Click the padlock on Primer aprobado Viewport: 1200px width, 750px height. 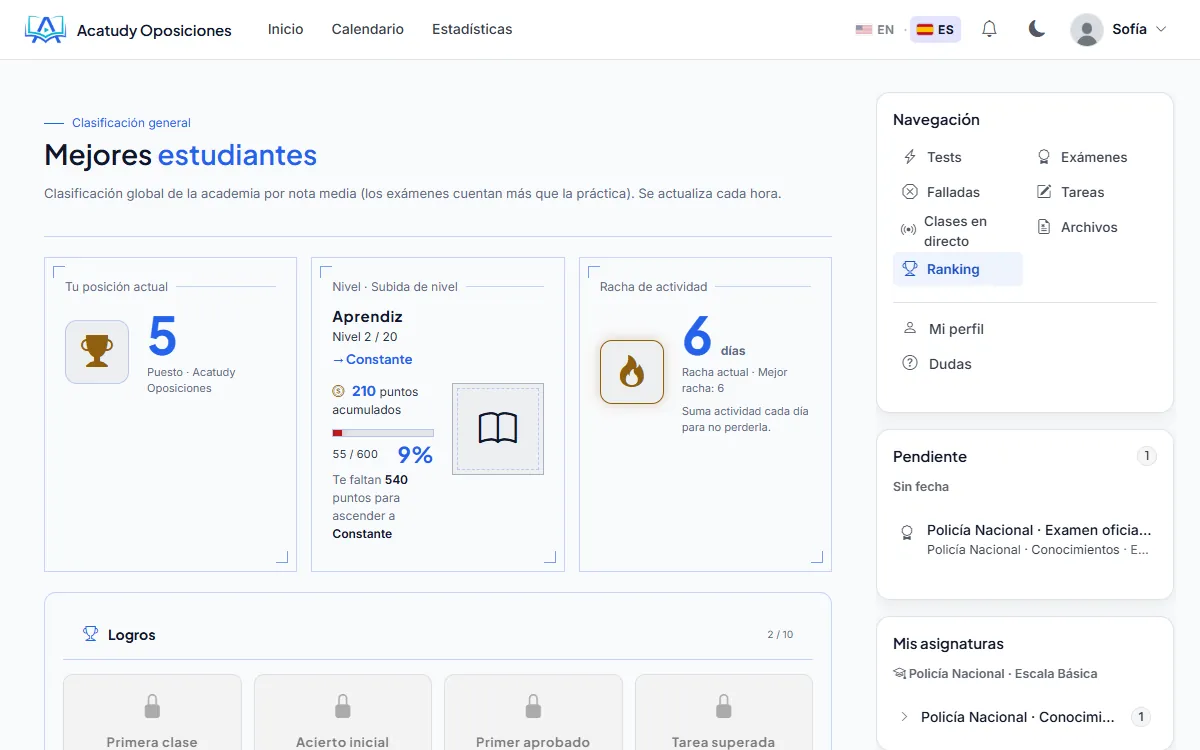pyautogui.click(x=533, y=707)
